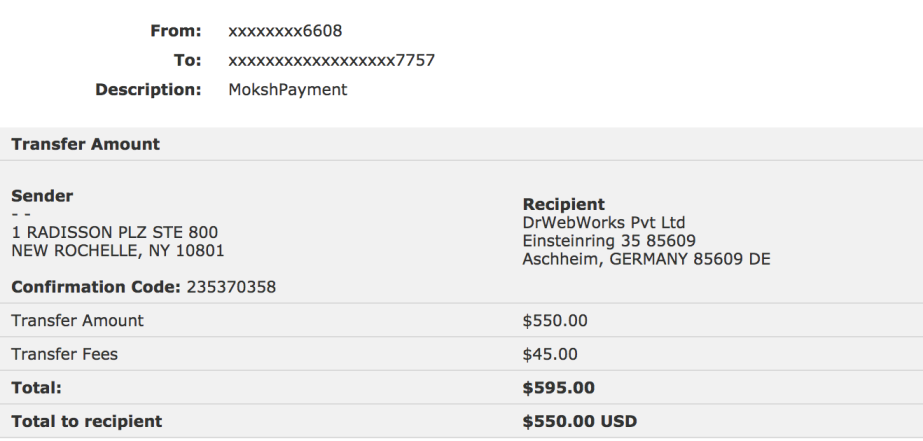The image size is (923, 441).
Task: Click the Total to recipient label
Action: click(x=86, y=421)
